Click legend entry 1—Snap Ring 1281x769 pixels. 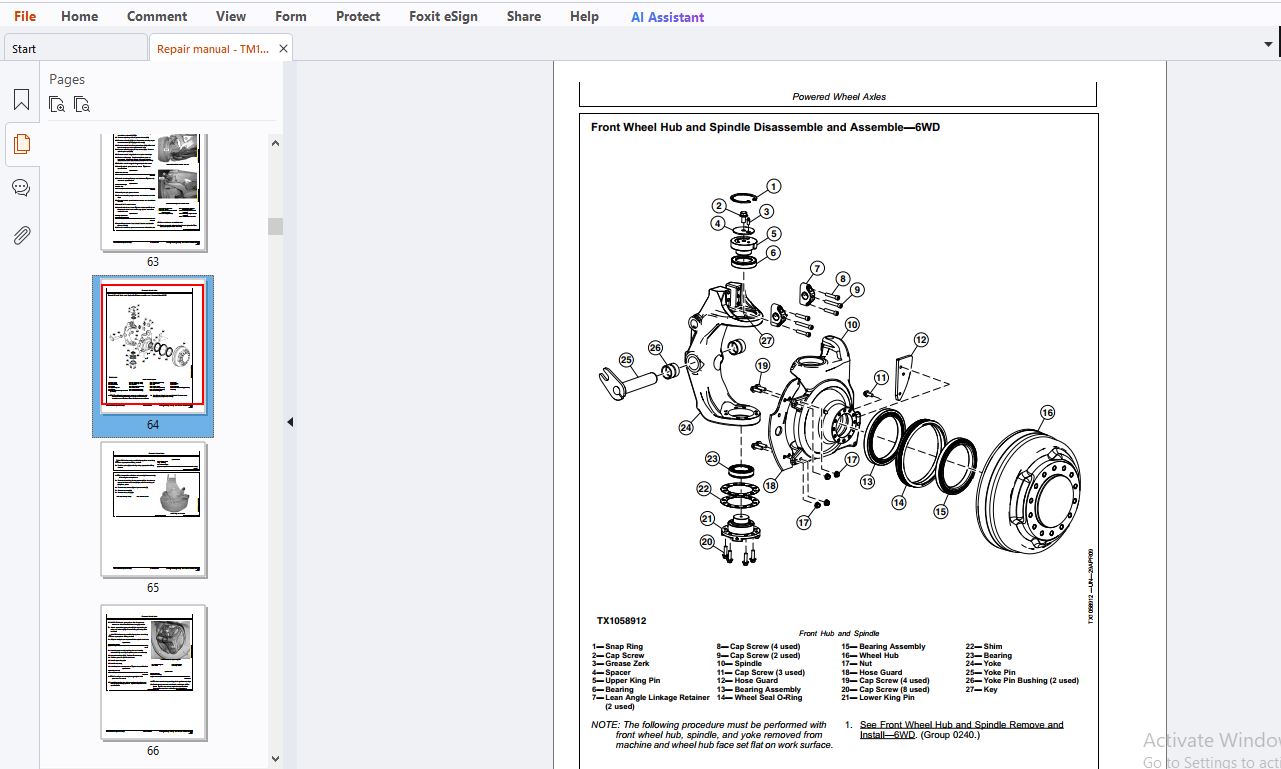[617, 647]
